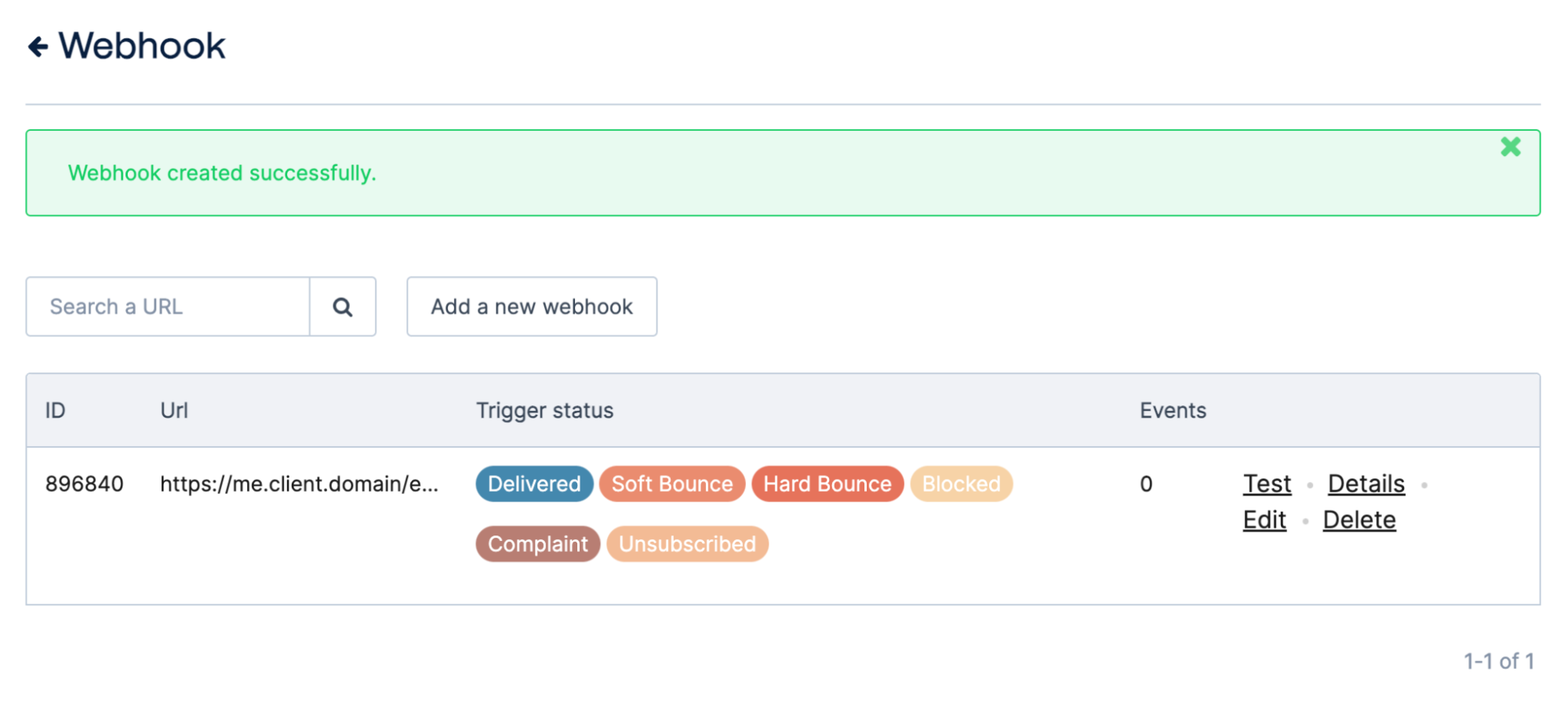Click the truncated webhook URL text
This screenshot has width=1568, height=704.
pos(299,484)
